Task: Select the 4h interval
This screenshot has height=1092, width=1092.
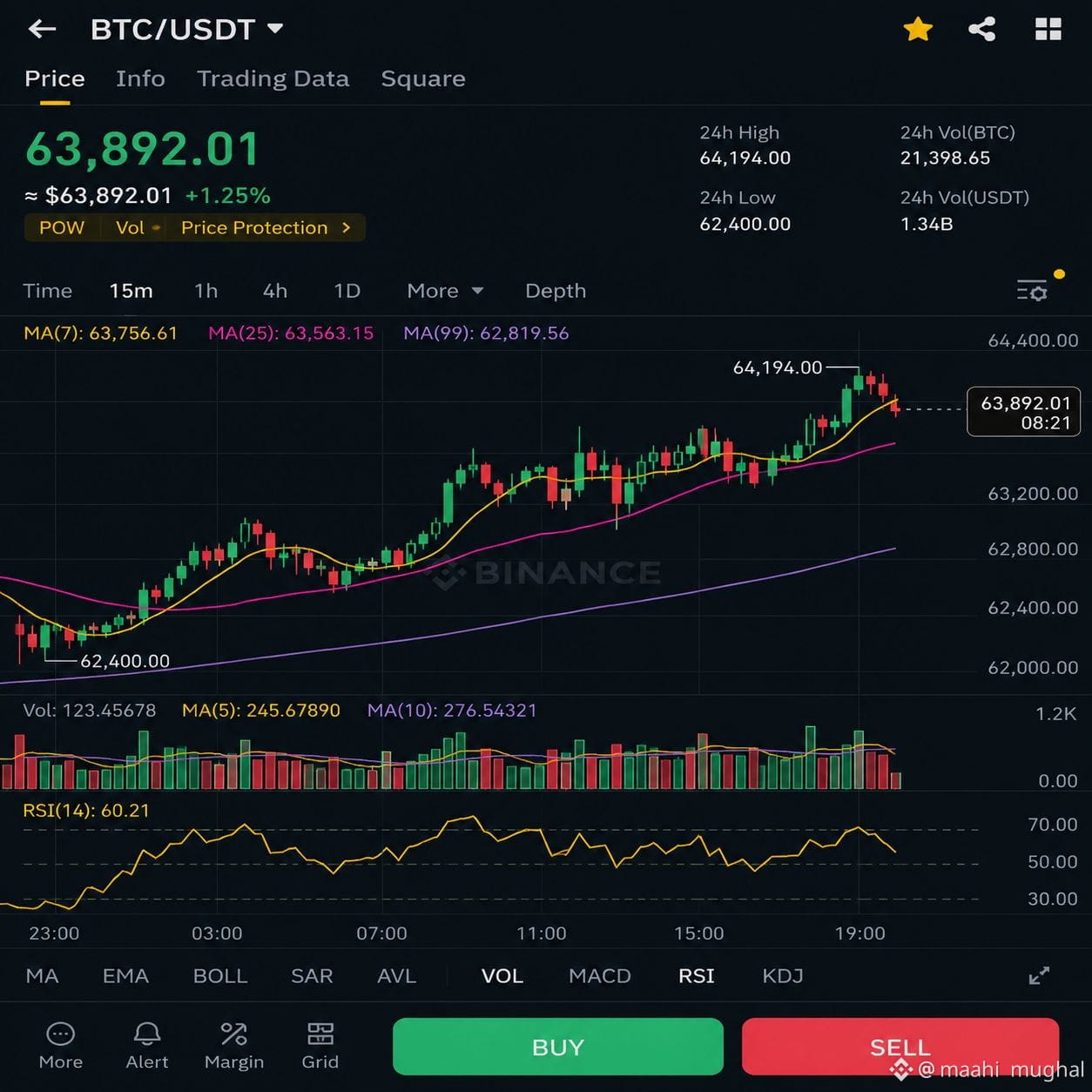Action: click(275, 291)
